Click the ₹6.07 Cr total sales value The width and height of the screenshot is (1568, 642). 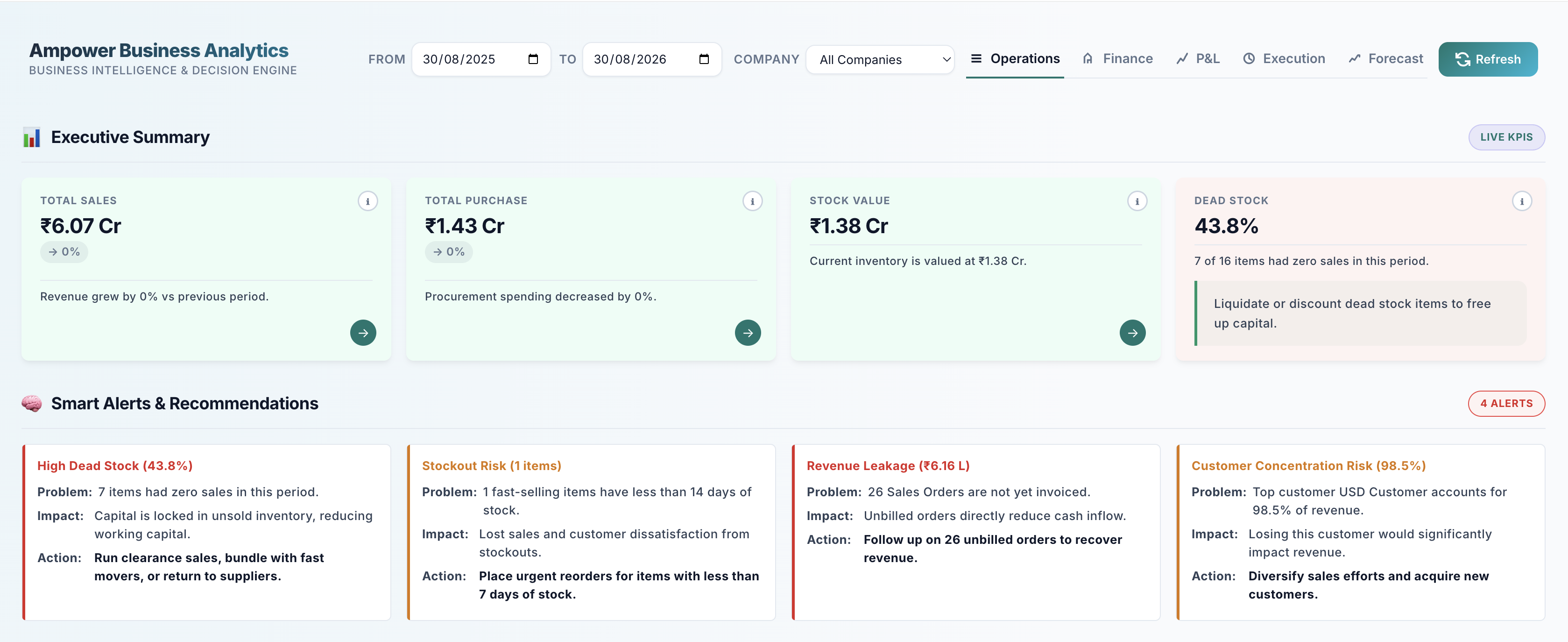click(x=81, y=226)
